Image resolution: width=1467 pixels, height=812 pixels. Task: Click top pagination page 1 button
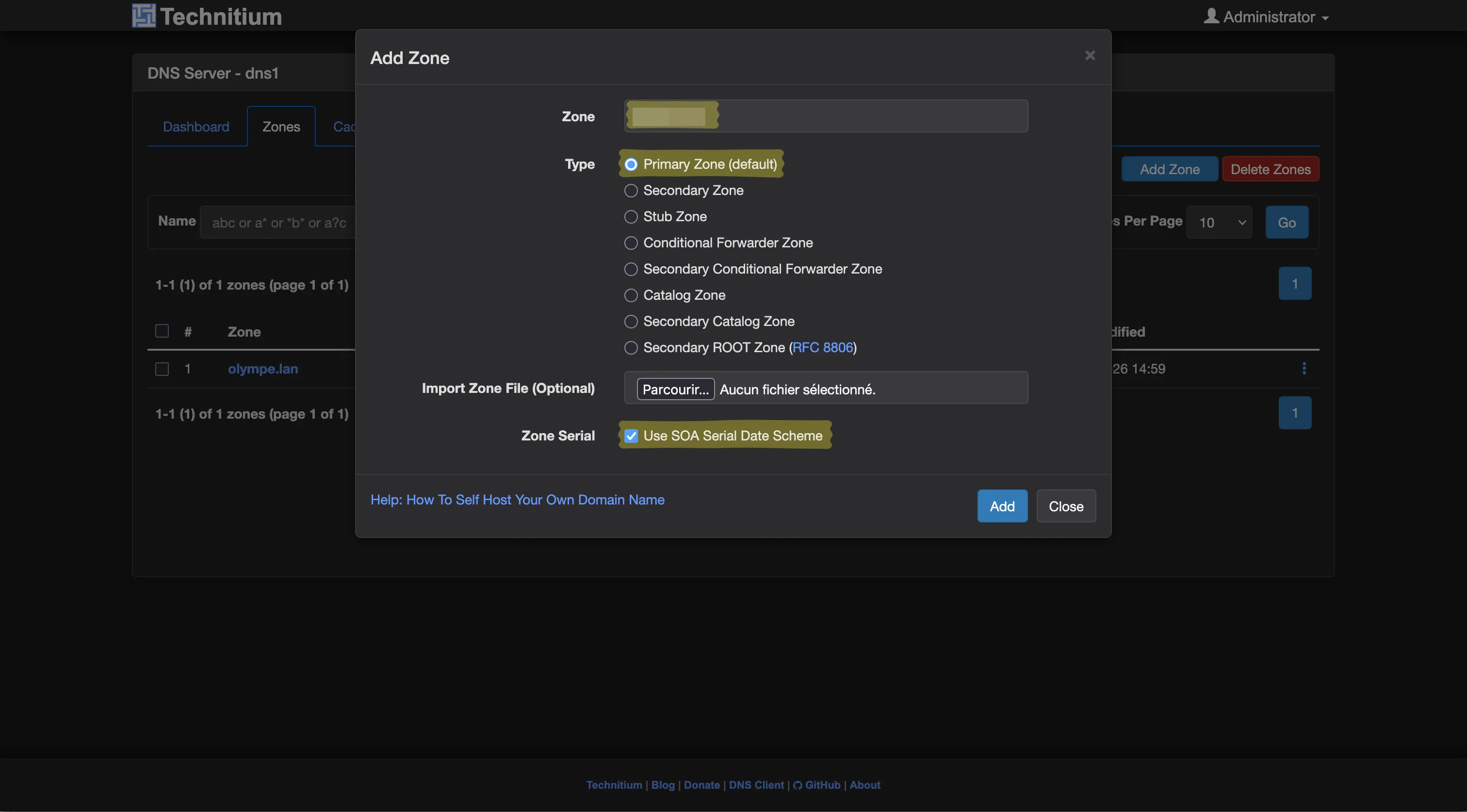click(1294, 283)
